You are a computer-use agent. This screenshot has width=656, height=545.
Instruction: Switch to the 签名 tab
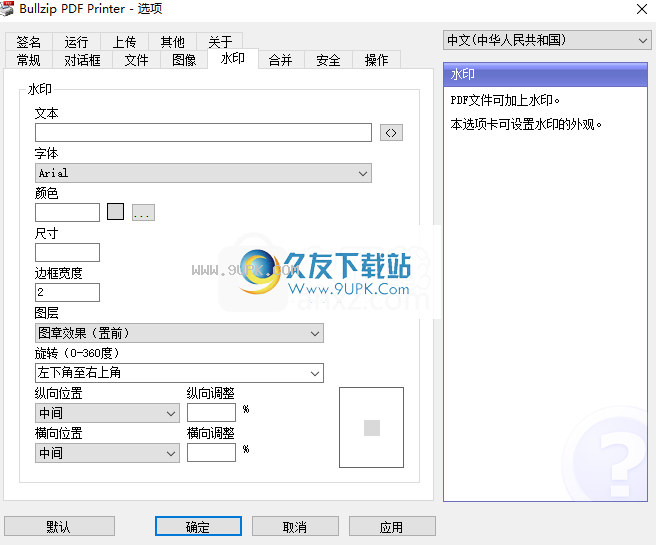pos(28,42)
